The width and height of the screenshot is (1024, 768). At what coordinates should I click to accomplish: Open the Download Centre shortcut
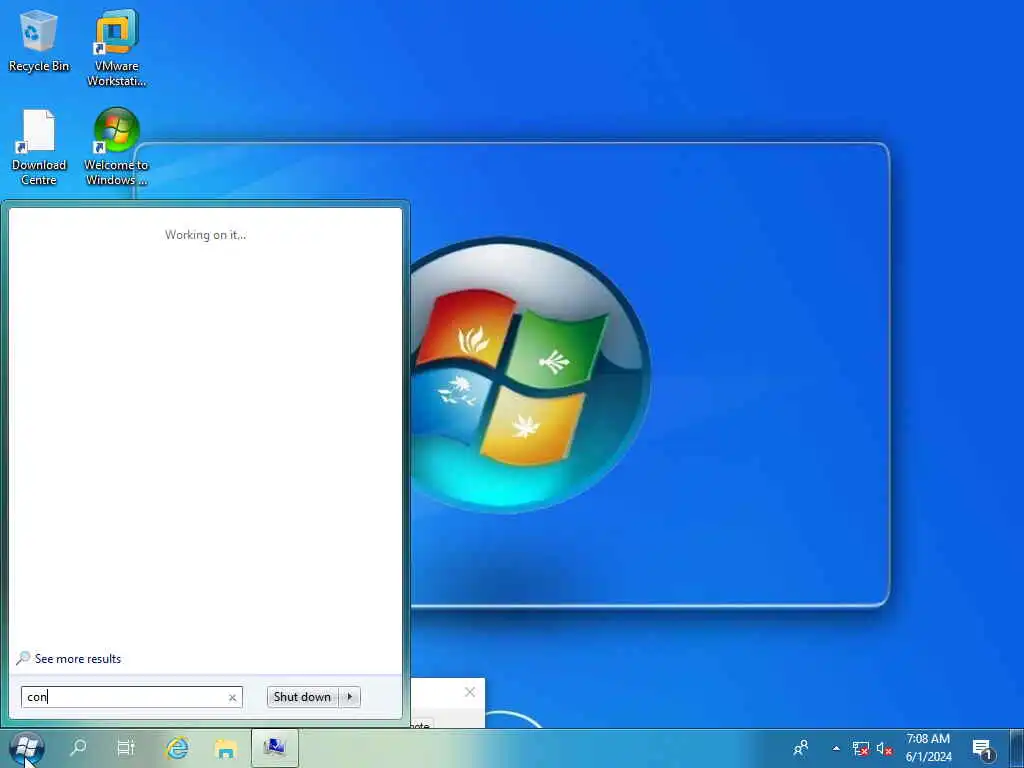[x=39, y=147]
